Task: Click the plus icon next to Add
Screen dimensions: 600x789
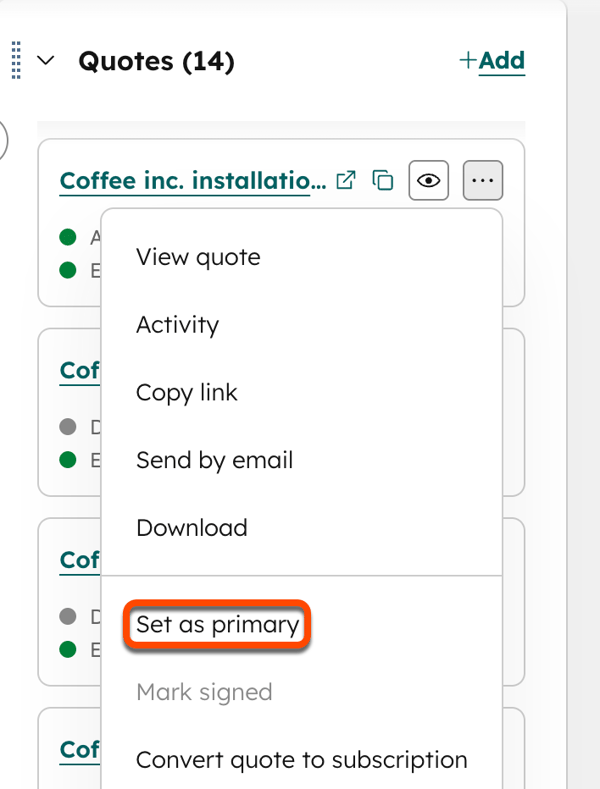Action: coord(468,60)
